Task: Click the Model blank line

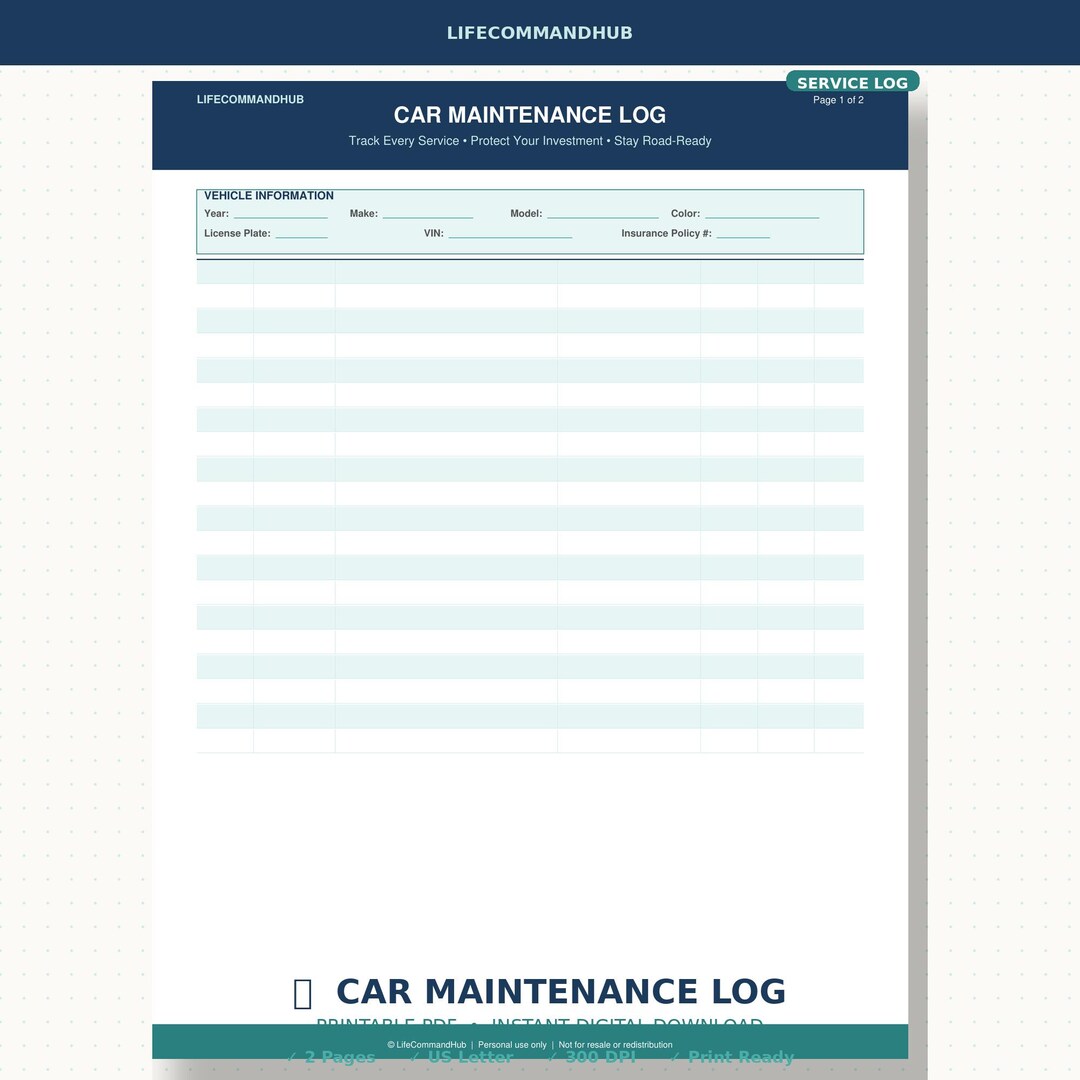Action: click(603, 217)
